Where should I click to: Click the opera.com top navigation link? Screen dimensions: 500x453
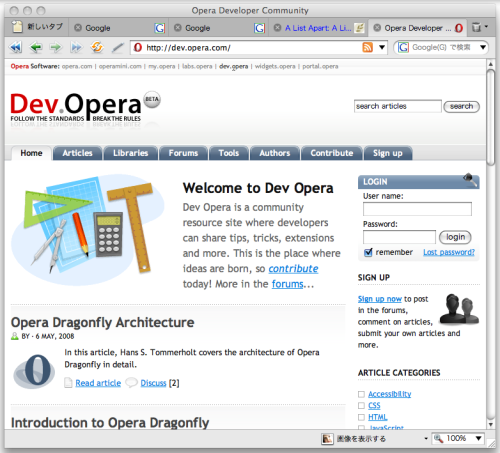tap(77, 66)
